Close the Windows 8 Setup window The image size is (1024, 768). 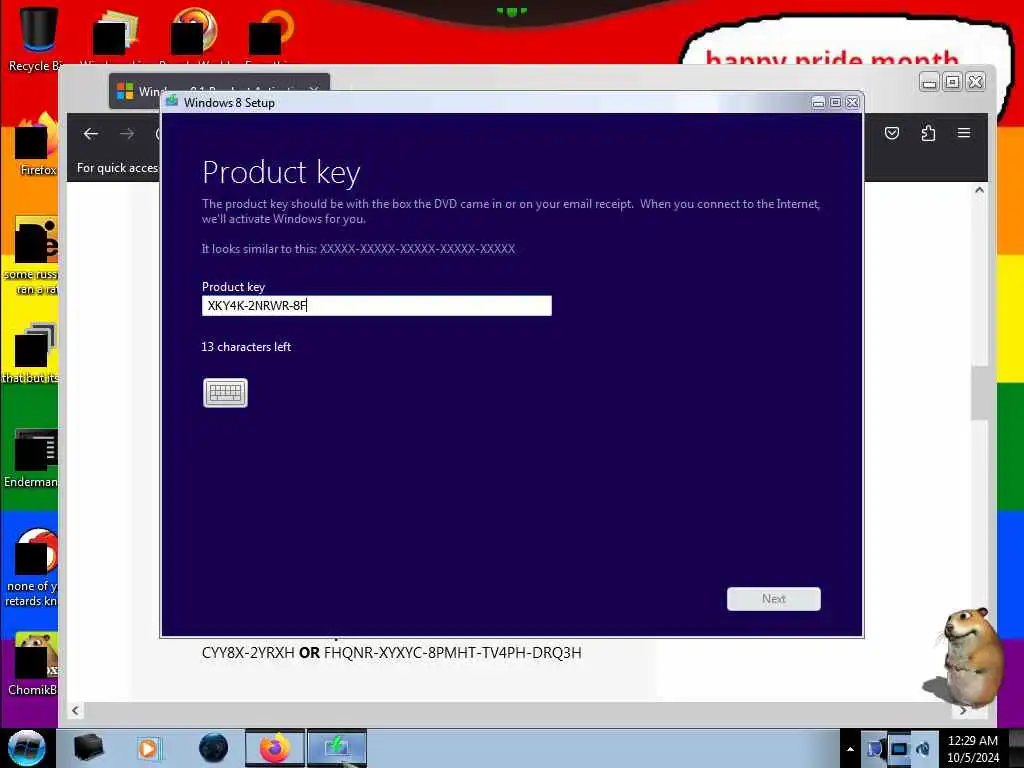tap(852, 103)
